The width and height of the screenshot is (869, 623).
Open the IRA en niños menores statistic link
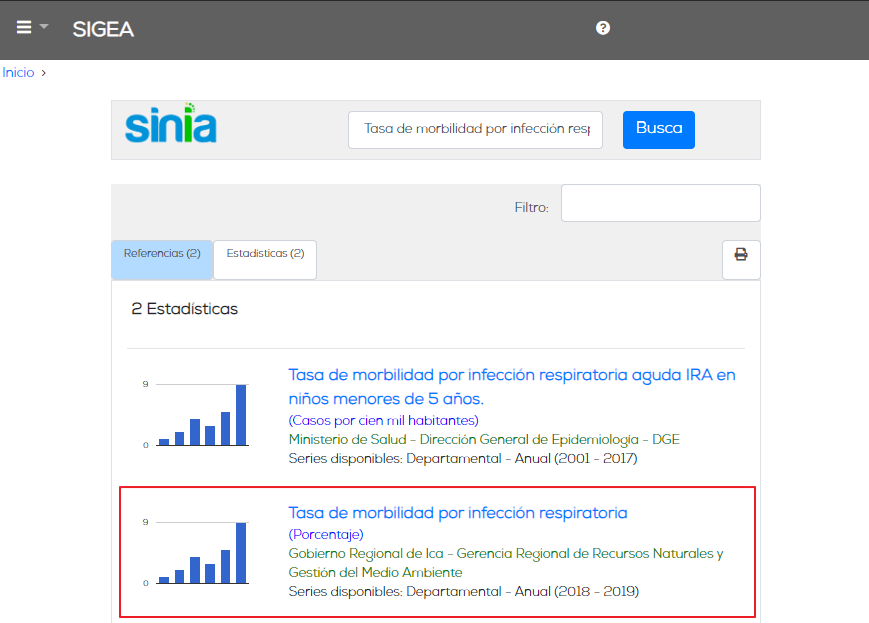pyautogui.click(x=512, y=387)
